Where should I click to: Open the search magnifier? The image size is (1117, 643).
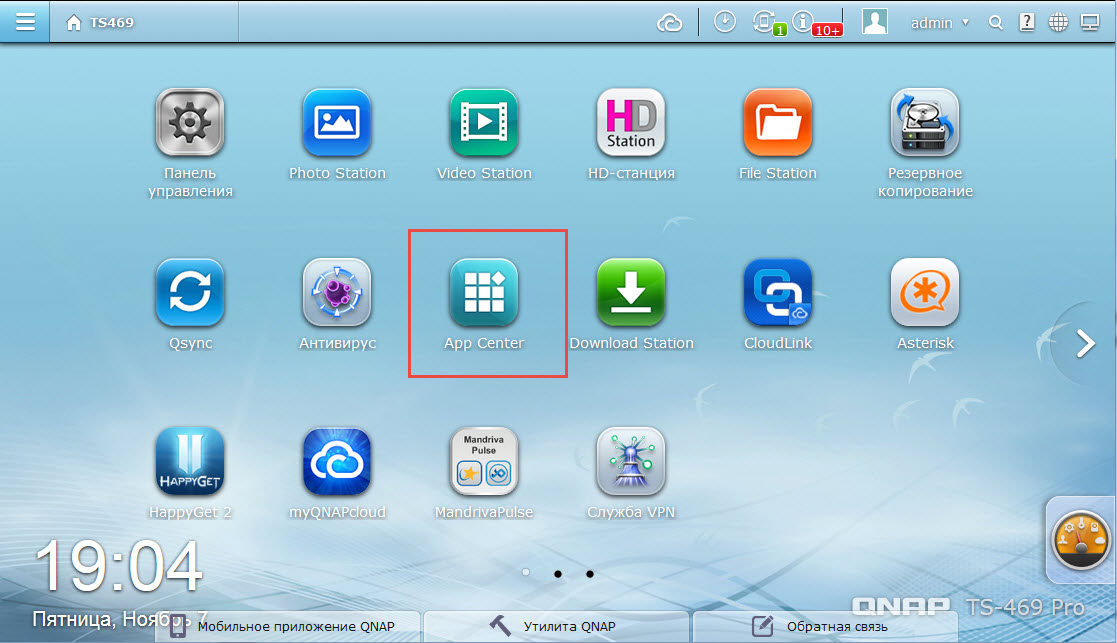coord(996,23)
